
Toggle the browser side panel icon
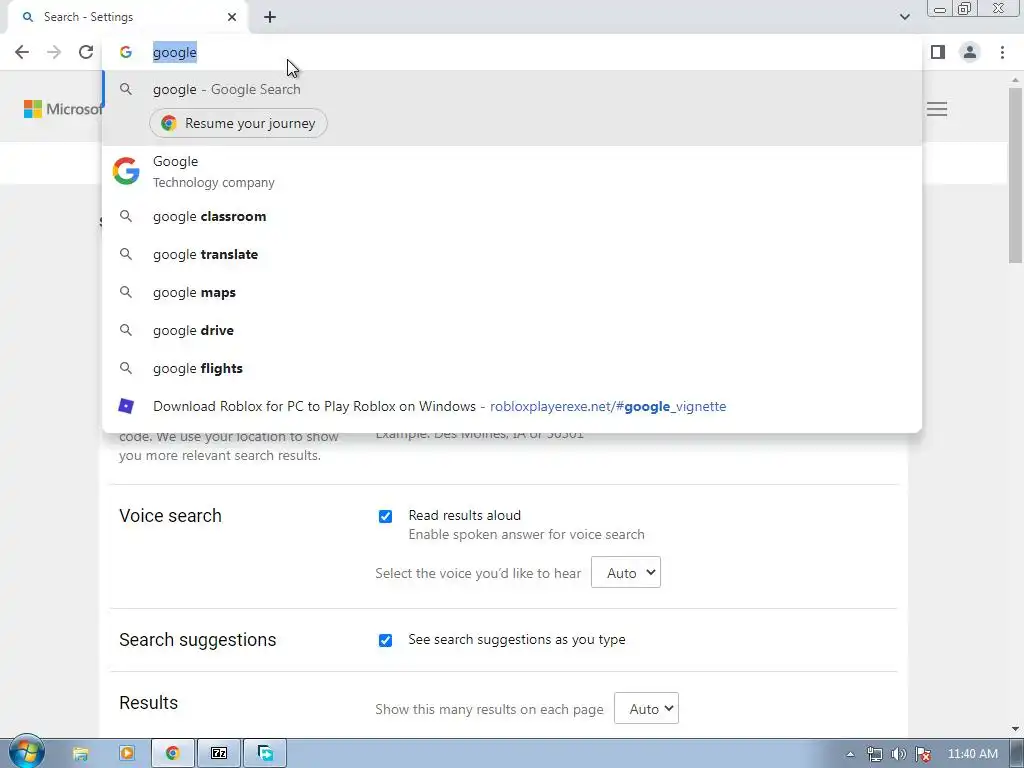[x=938, y=52]
